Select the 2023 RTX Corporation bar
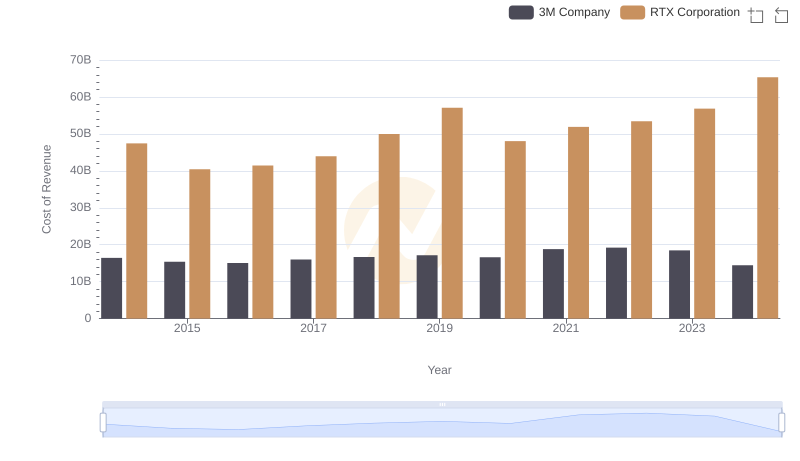 coord(705,213)
